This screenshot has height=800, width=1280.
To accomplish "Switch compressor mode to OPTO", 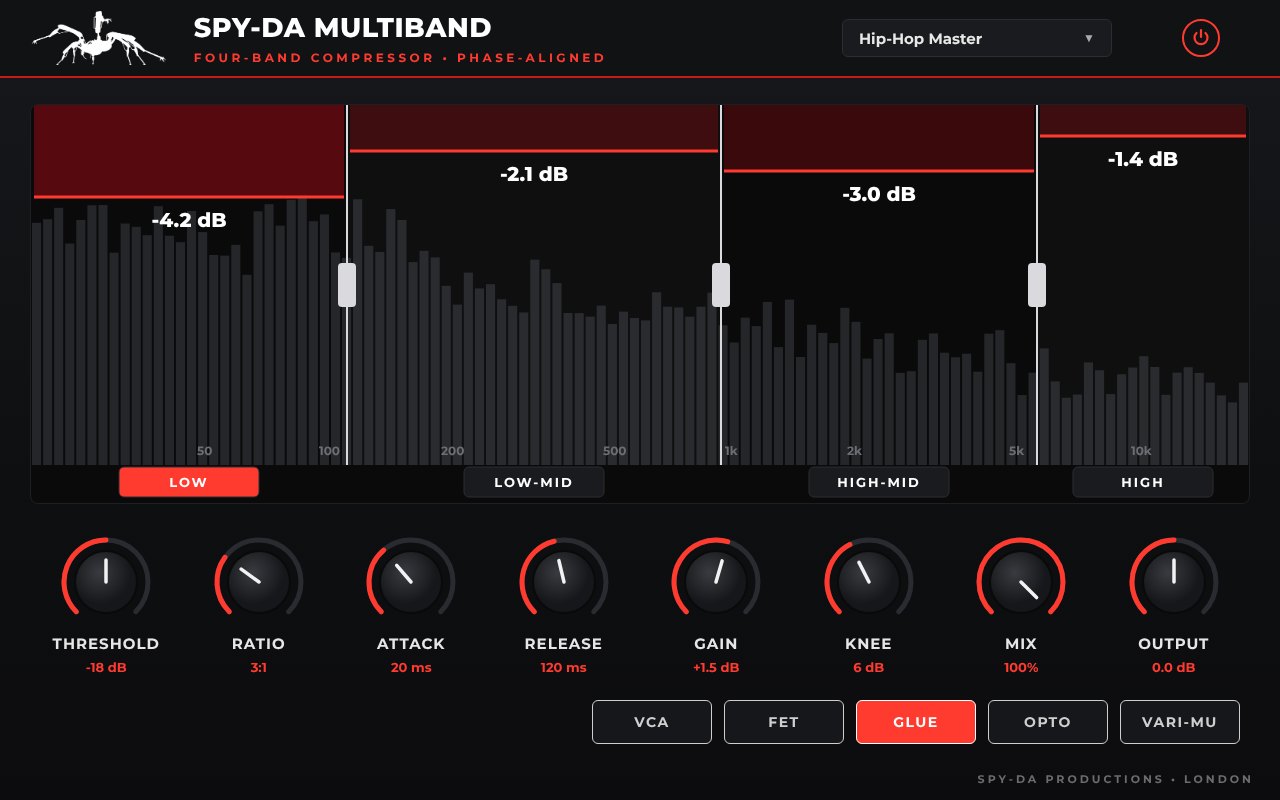I will coord(1048,722).
